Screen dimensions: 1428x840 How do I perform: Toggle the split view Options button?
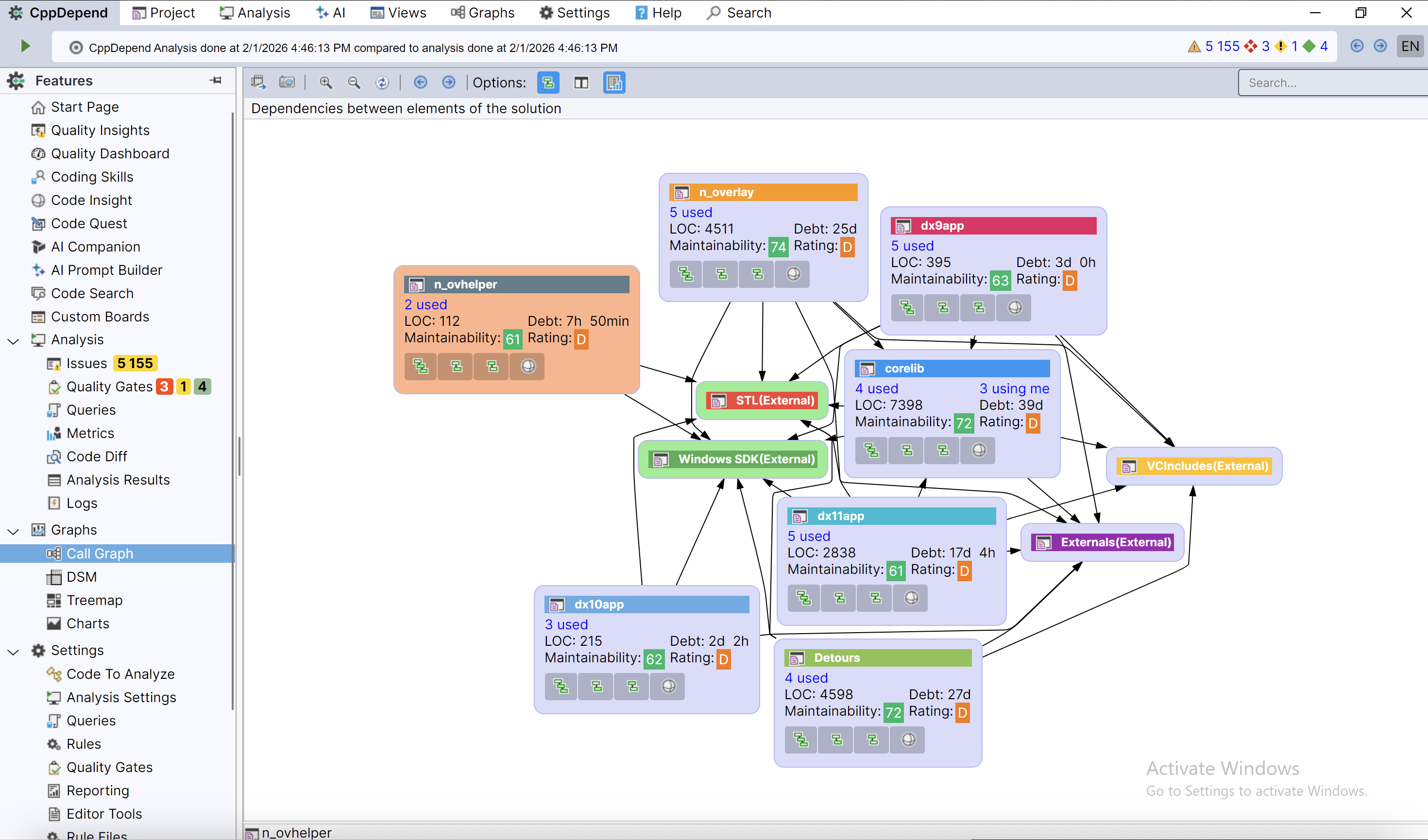[x=581, y=82]
